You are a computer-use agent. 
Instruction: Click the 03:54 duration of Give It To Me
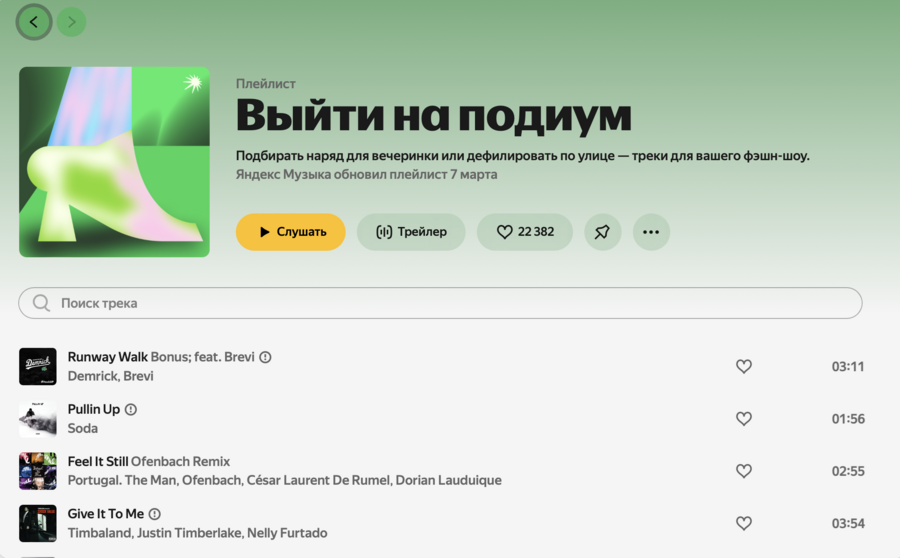pos(848,523)
